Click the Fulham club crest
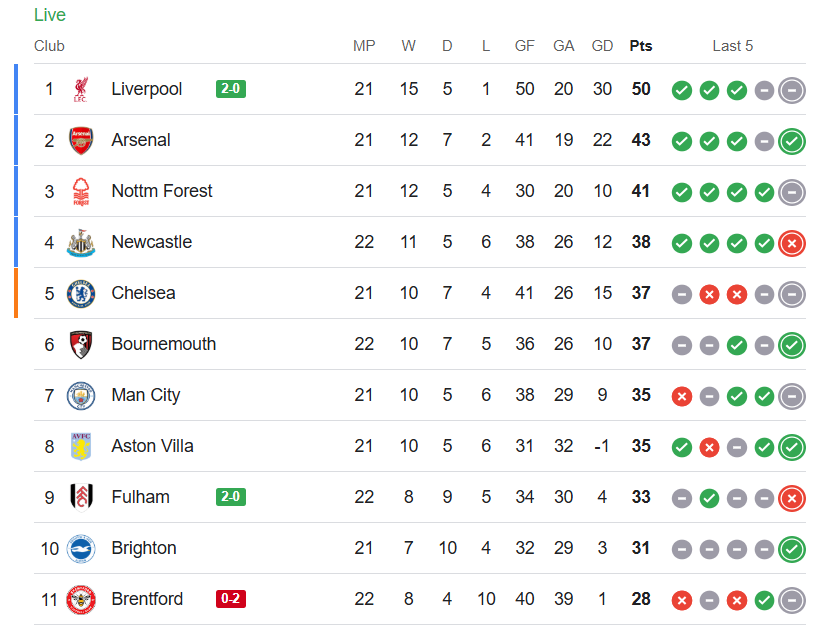 pos(81,498)
